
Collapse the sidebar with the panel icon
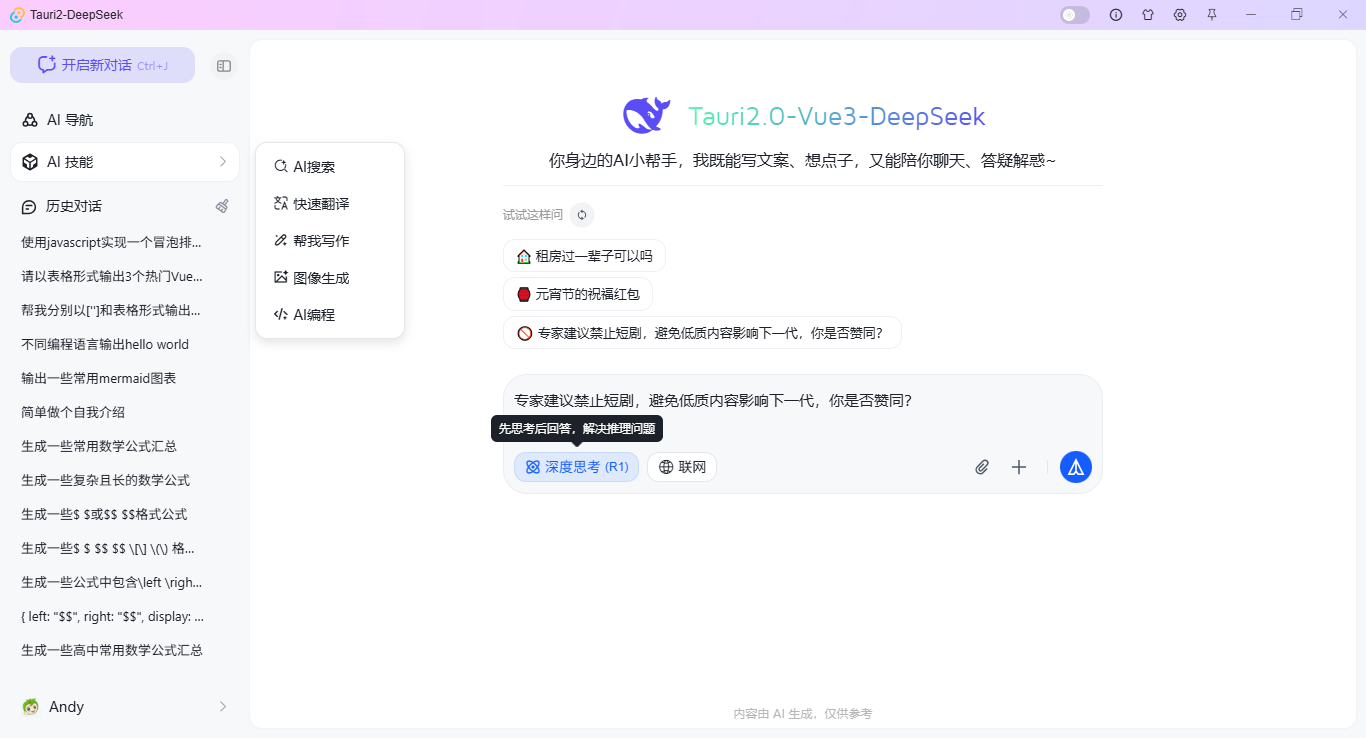coord(224,66)
